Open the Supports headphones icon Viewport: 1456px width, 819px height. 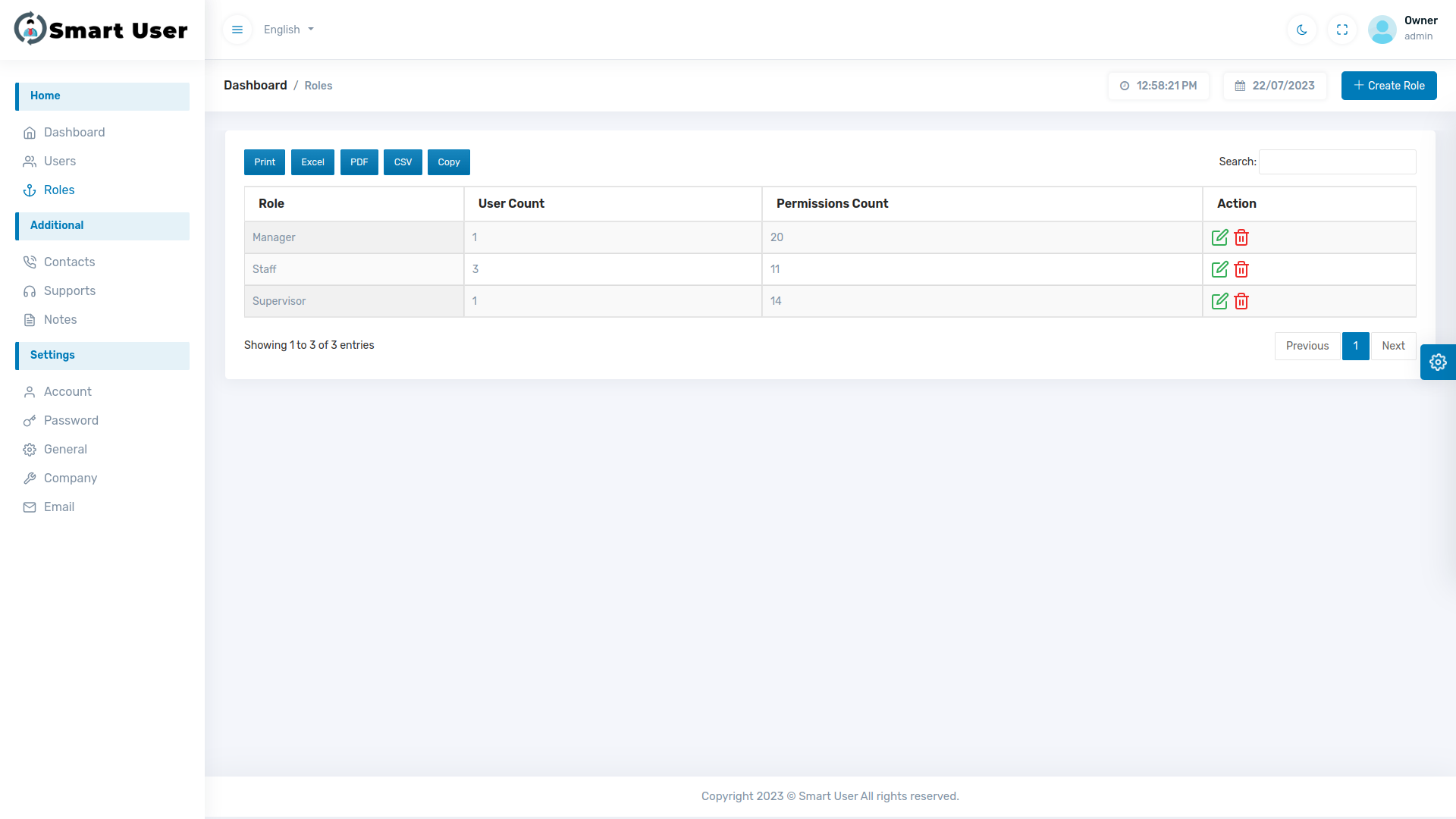30,290
